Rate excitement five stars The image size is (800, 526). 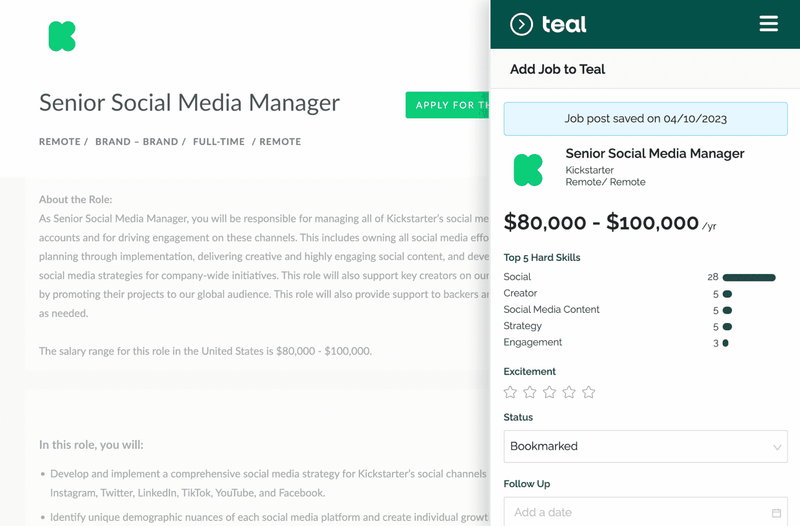[x=589, y=392]
